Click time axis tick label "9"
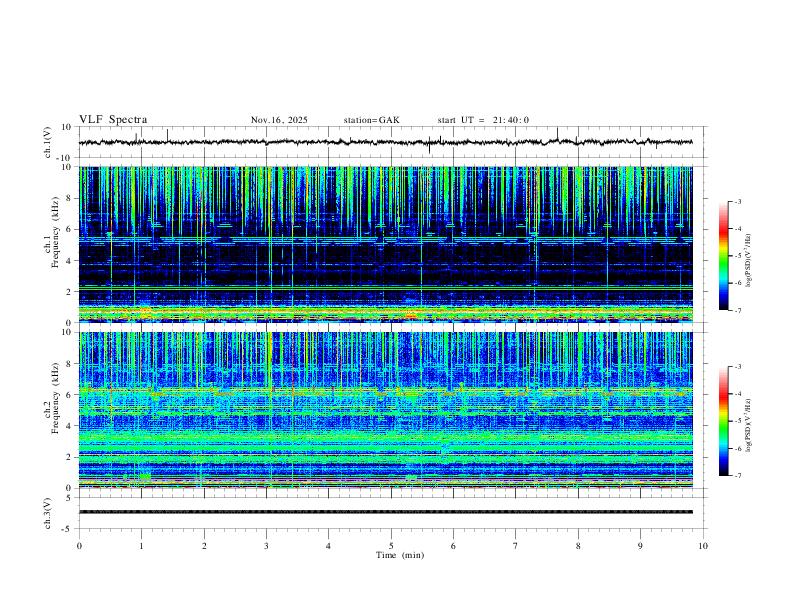 [640, 546]
